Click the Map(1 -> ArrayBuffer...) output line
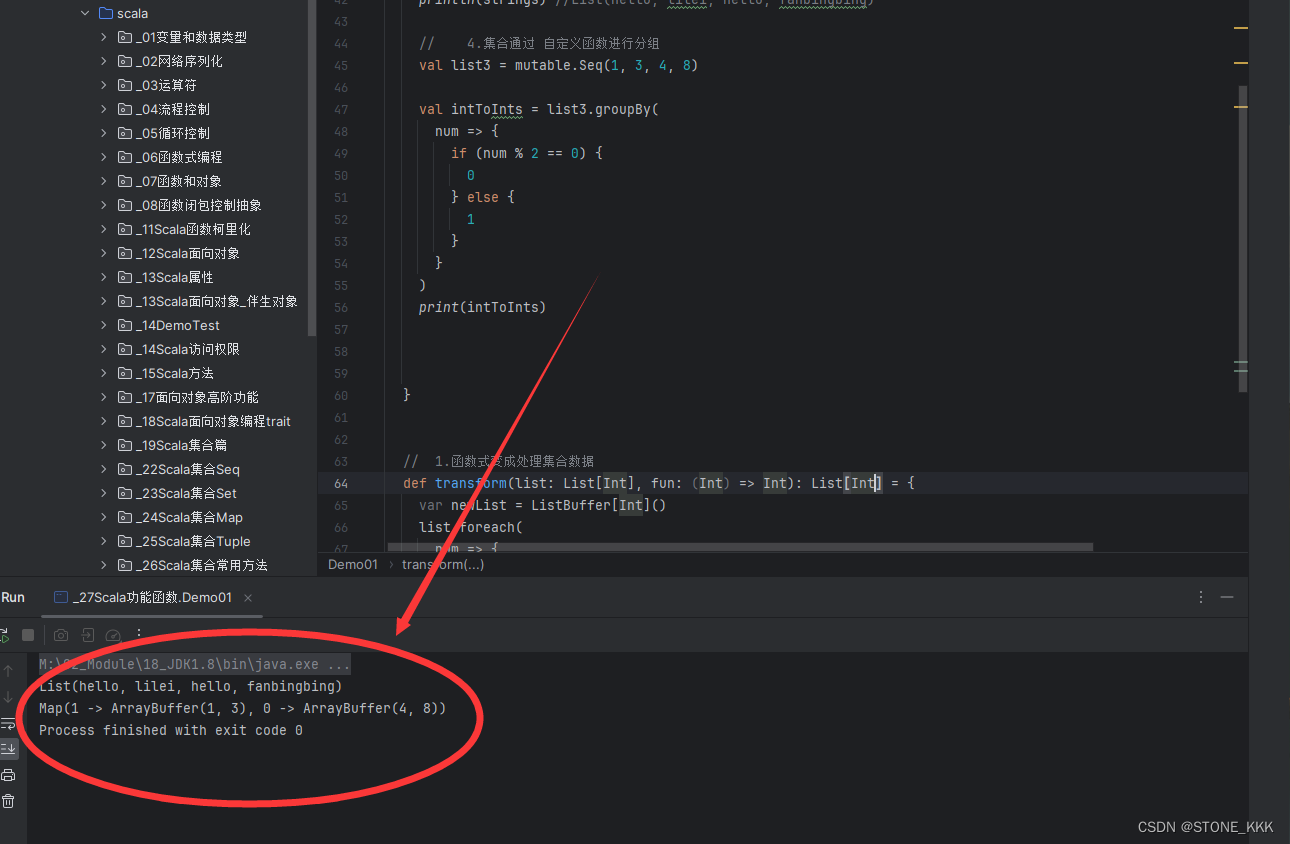The image size is (1290, 844). (x=243, y=708)
